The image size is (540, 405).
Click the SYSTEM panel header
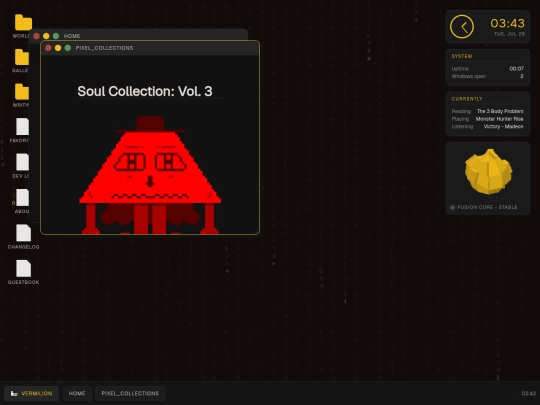click(462, 56)
